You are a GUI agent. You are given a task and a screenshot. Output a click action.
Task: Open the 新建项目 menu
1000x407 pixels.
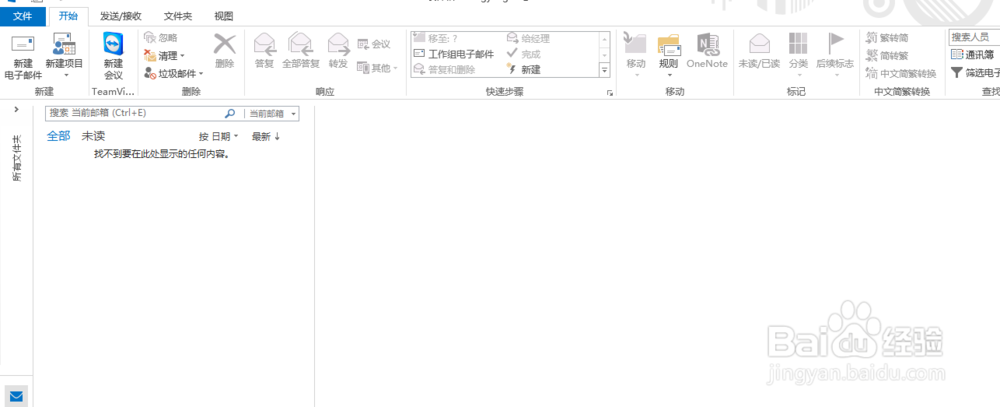(64, 58)
